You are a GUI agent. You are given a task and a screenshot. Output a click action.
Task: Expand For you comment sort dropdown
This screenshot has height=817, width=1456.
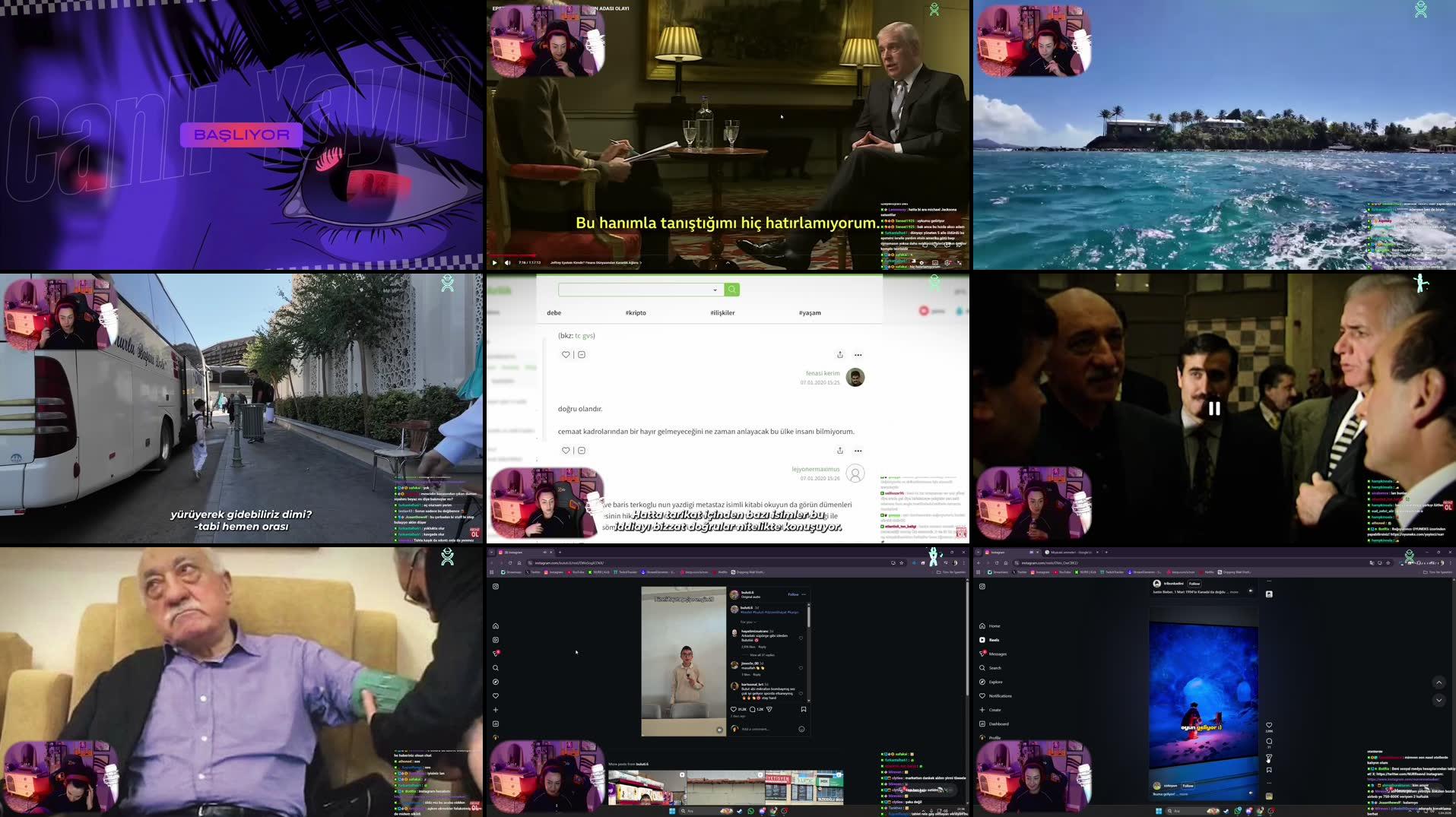tap(749, 622)
